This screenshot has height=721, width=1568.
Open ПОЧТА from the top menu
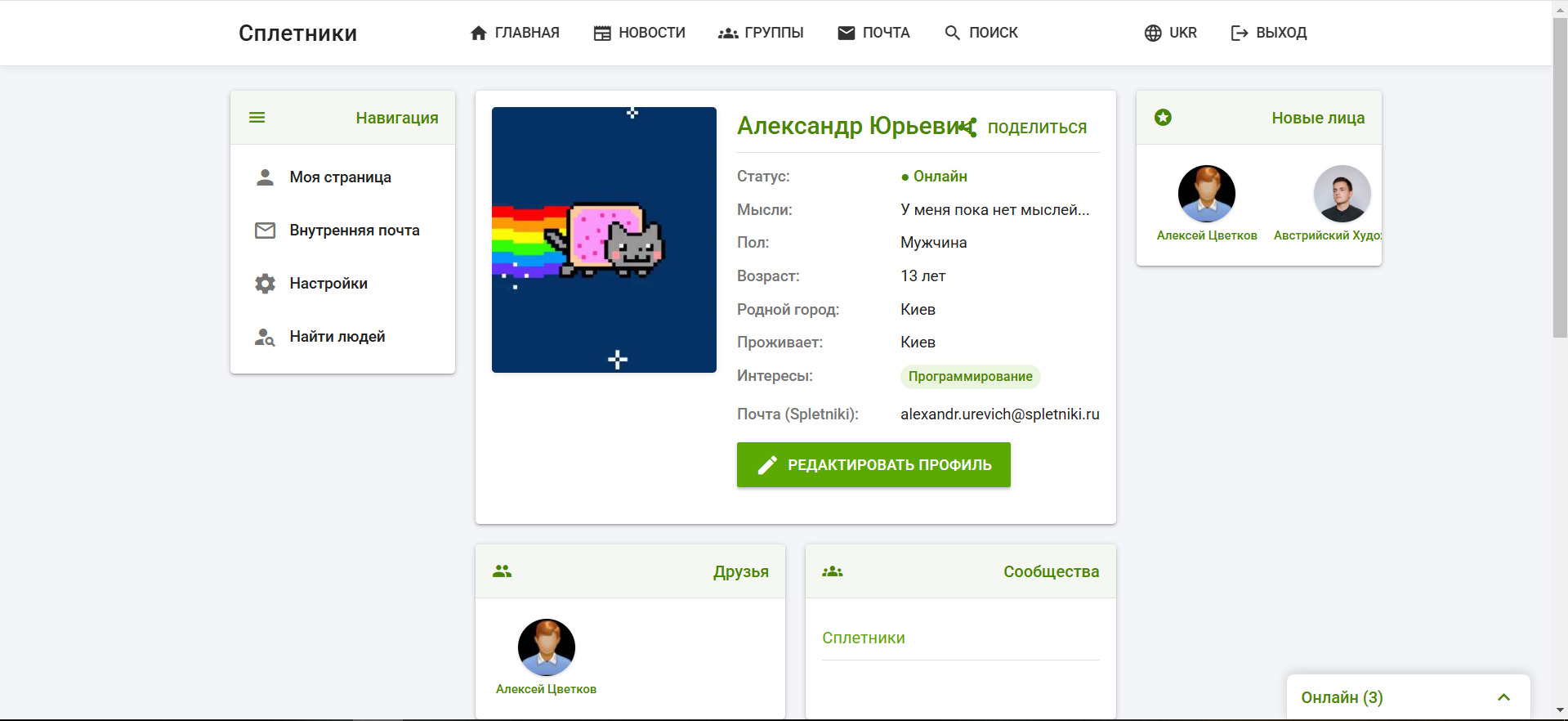(x=873, y=33)
